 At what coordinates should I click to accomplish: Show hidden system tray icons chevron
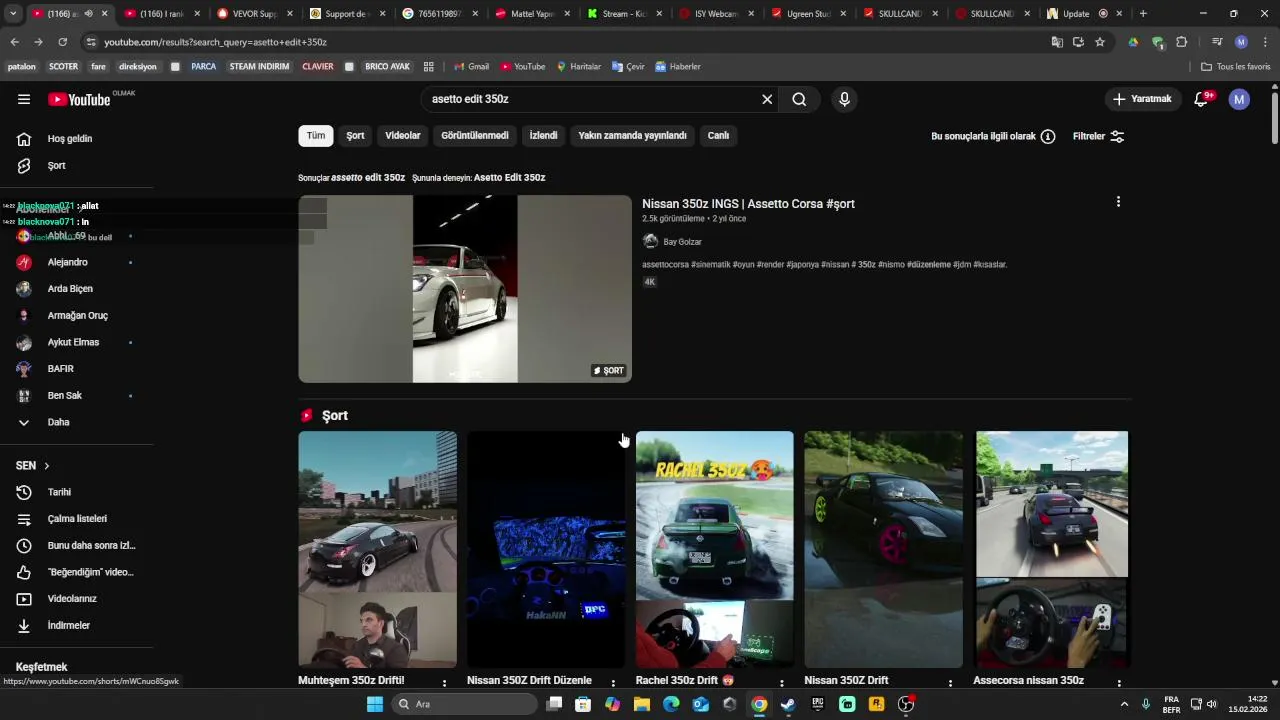[x=1124, y=704]
